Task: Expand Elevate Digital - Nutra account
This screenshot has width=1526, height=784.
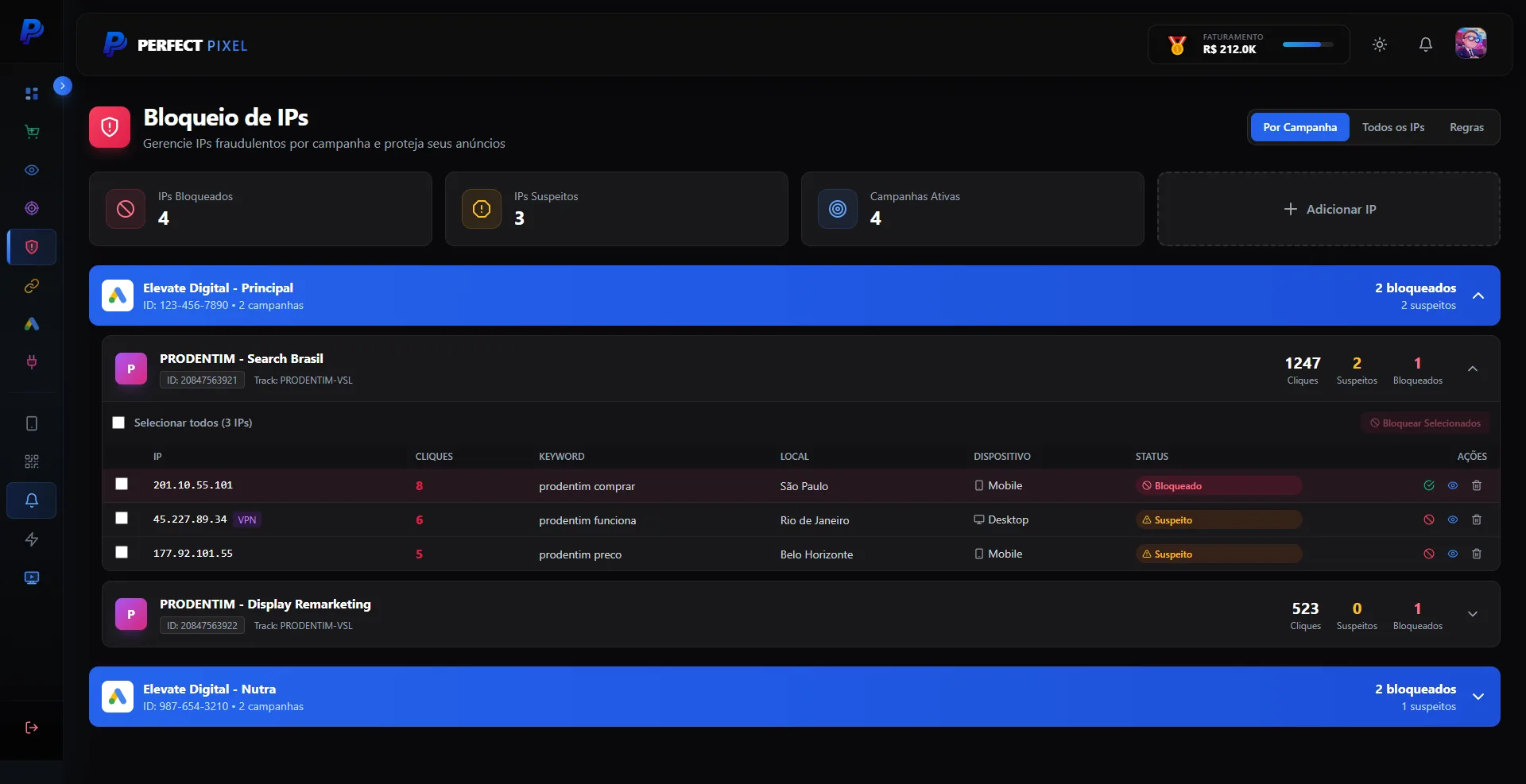Action: click(x=1478, y=697)
